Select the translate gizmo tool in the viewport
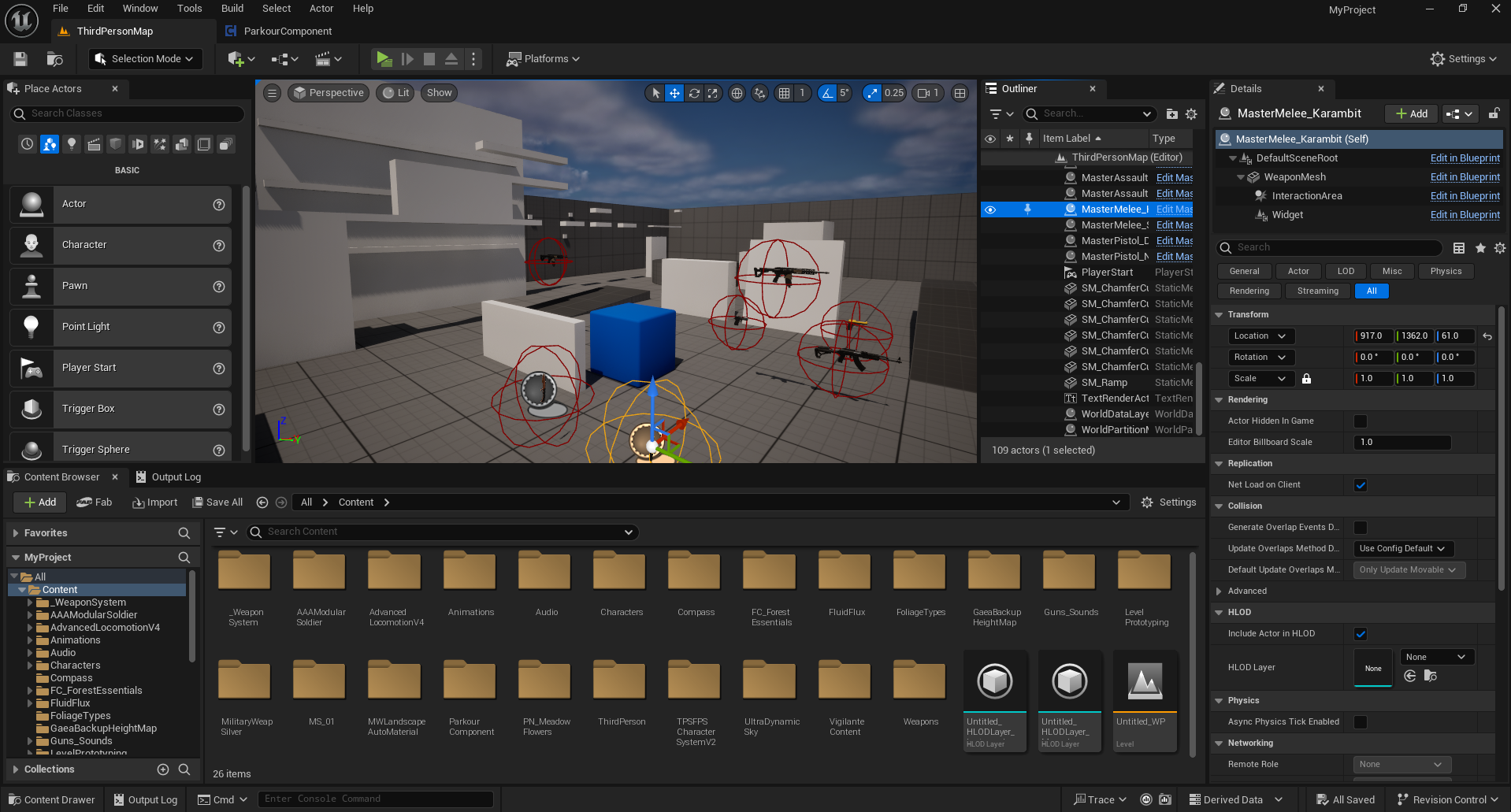This screenshot has height=812, width=1511. tap(674, 93)
